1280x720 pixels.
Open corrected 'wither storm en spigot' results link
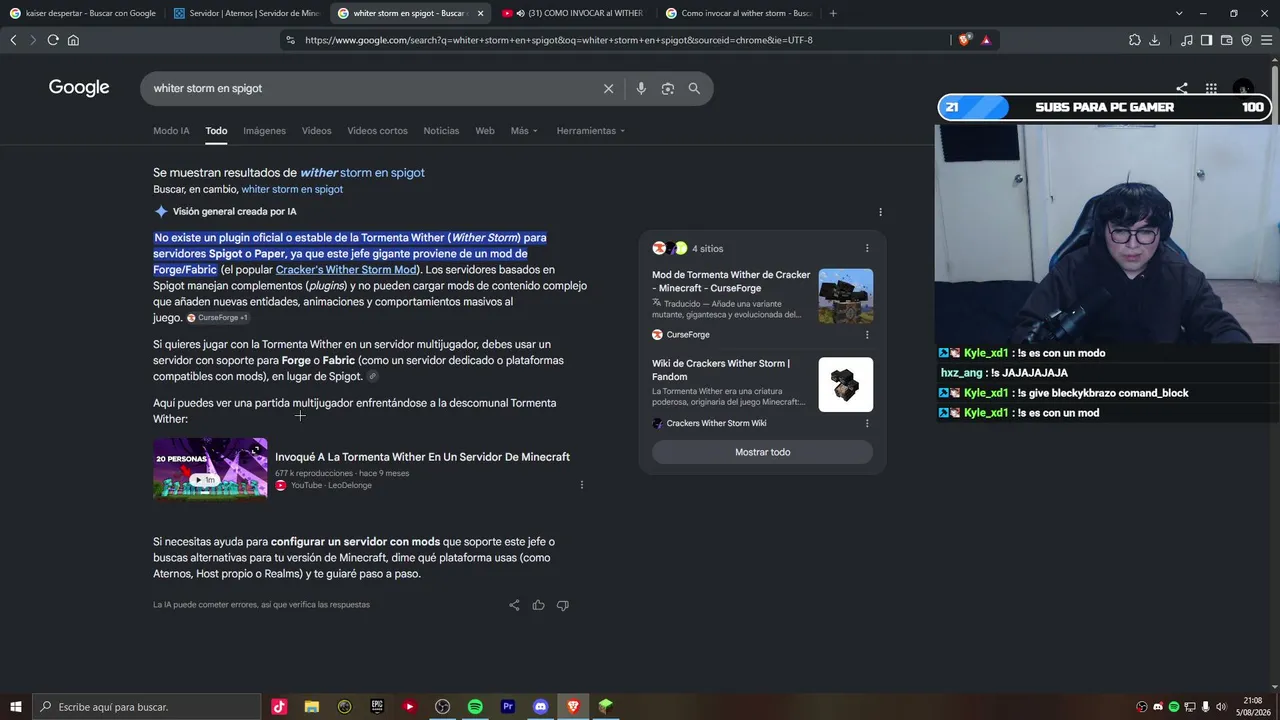coord(362,173)
